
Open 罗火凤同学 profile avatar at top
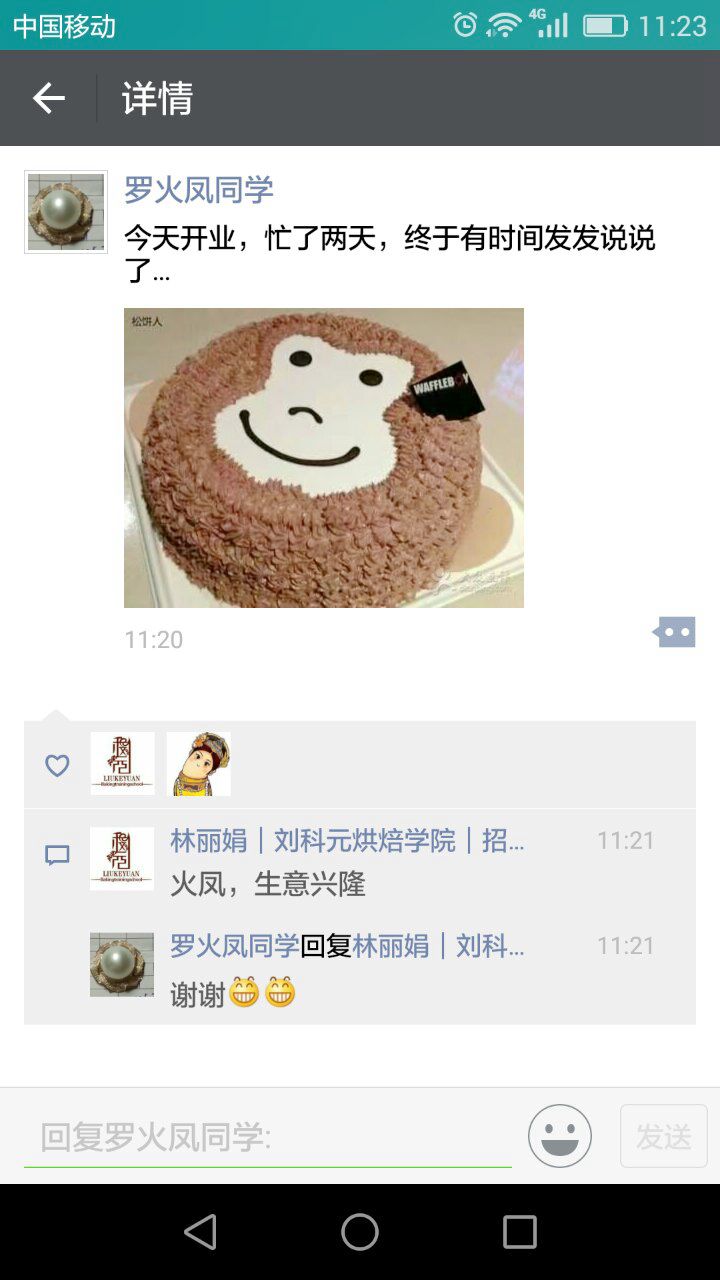pos(66,212)
